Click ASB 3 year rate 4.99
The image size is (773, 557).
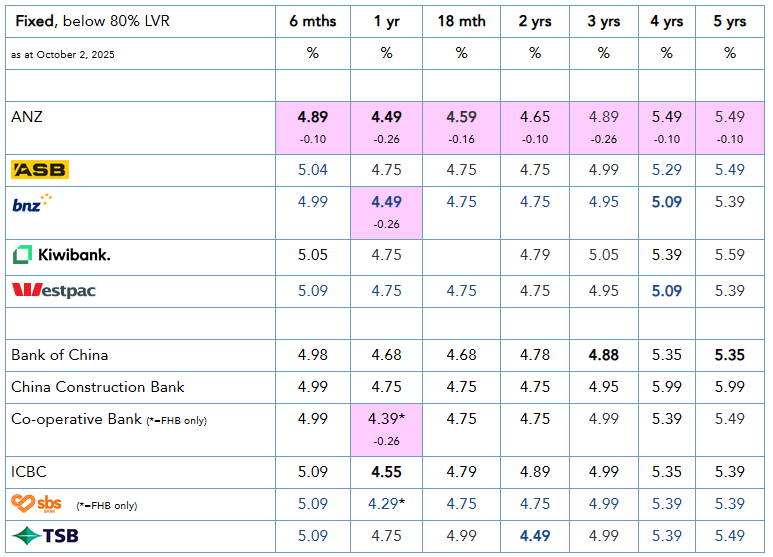coord(604,170)
